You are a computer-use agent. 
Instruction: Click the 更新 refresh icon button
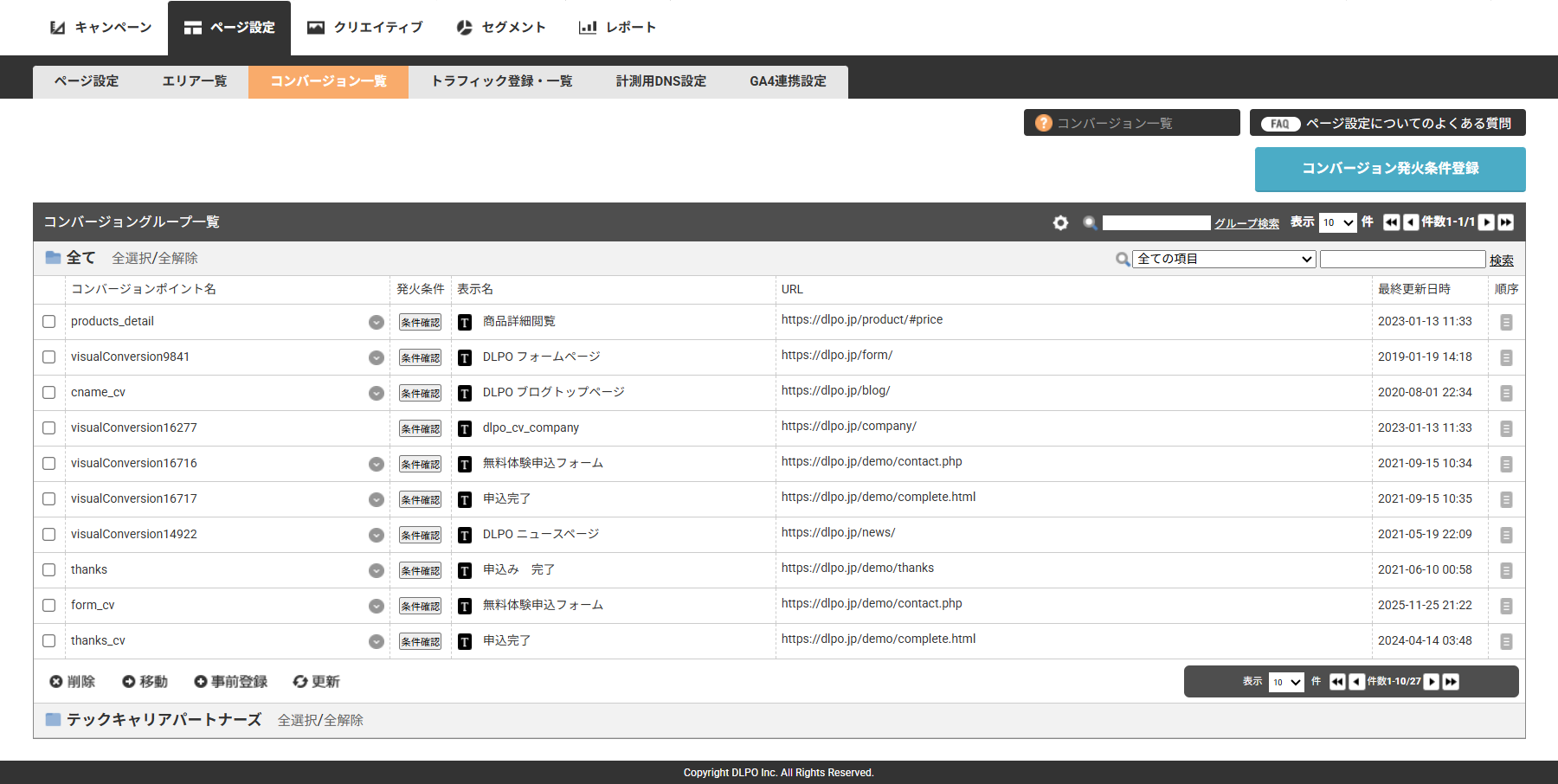click(x=316, y=682)
